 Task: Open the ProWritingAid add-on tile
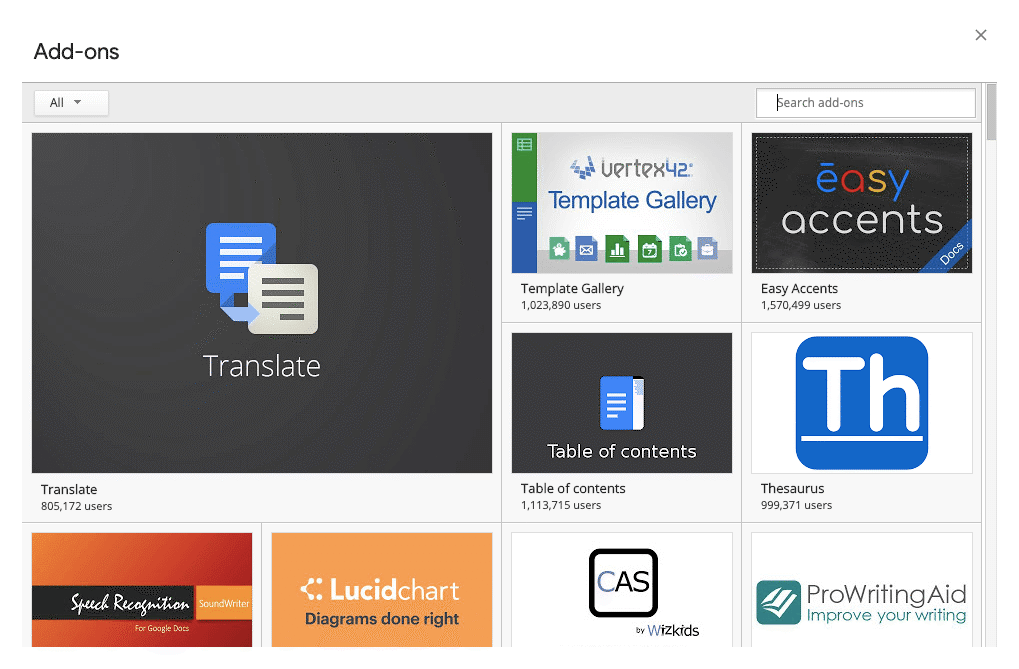pyautogui.click(x=862, y=590)
